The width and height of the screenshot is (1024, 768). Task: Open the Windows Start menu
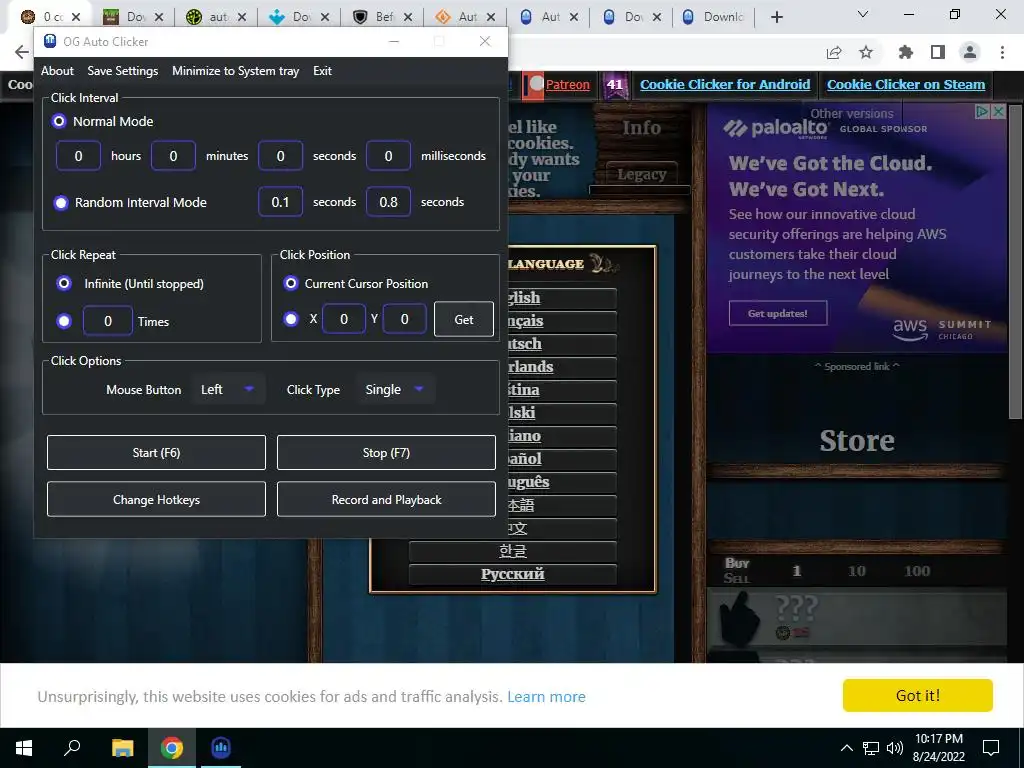[x=24, y=748]
